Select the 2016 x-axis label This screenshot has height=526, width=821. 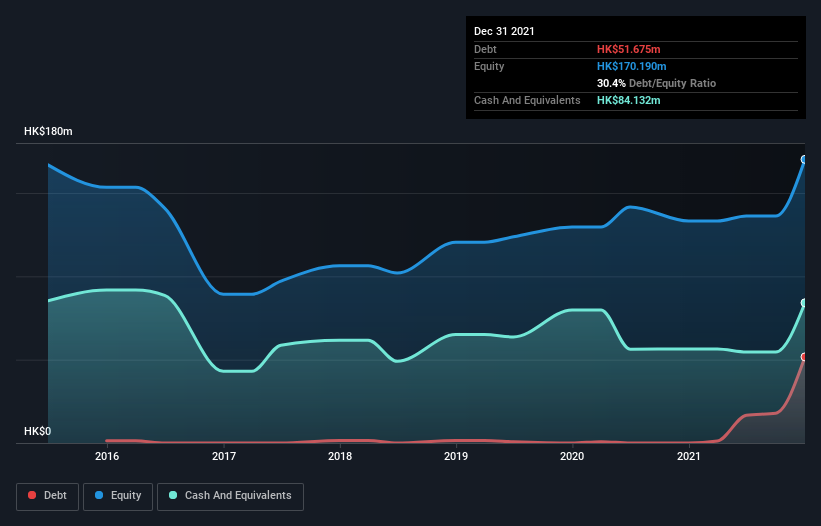(x=107, y=456)
